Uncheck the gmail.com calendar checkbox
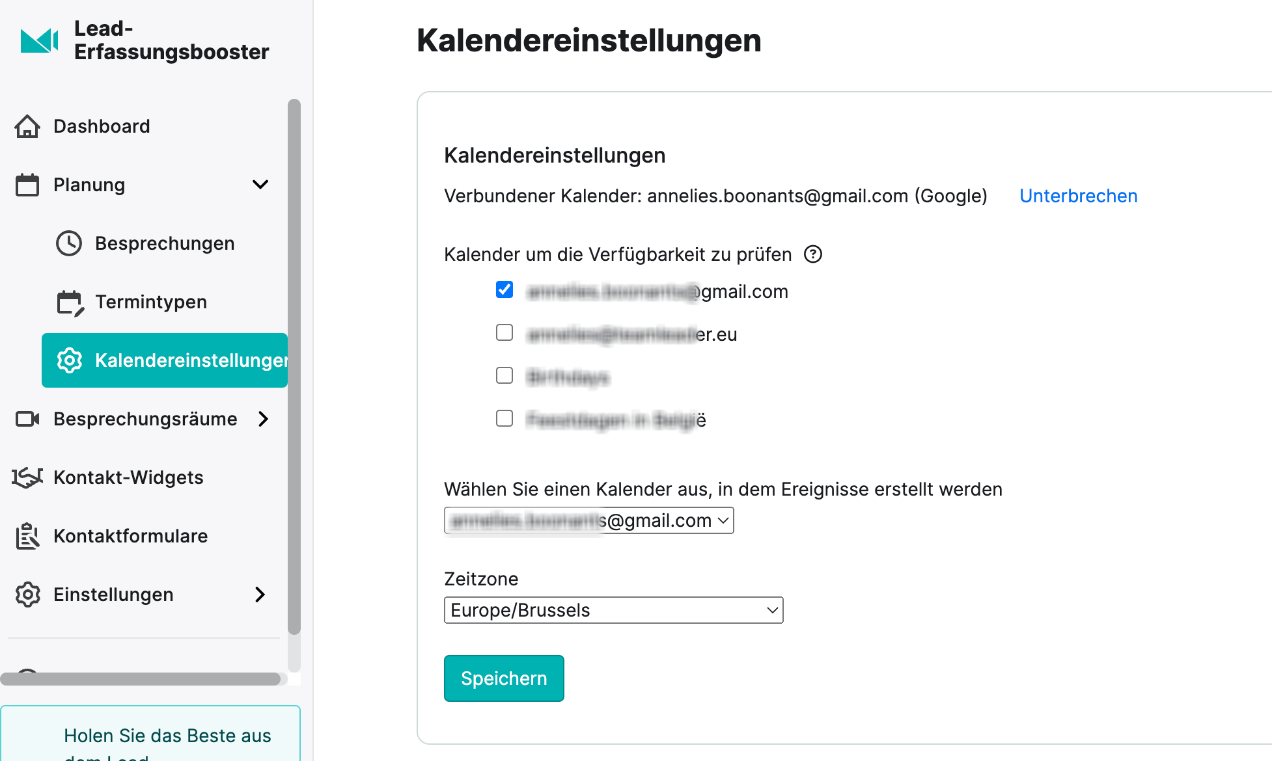Viewport: 1272px width, 761px height. pyautogui.click(x=504, y=290)
